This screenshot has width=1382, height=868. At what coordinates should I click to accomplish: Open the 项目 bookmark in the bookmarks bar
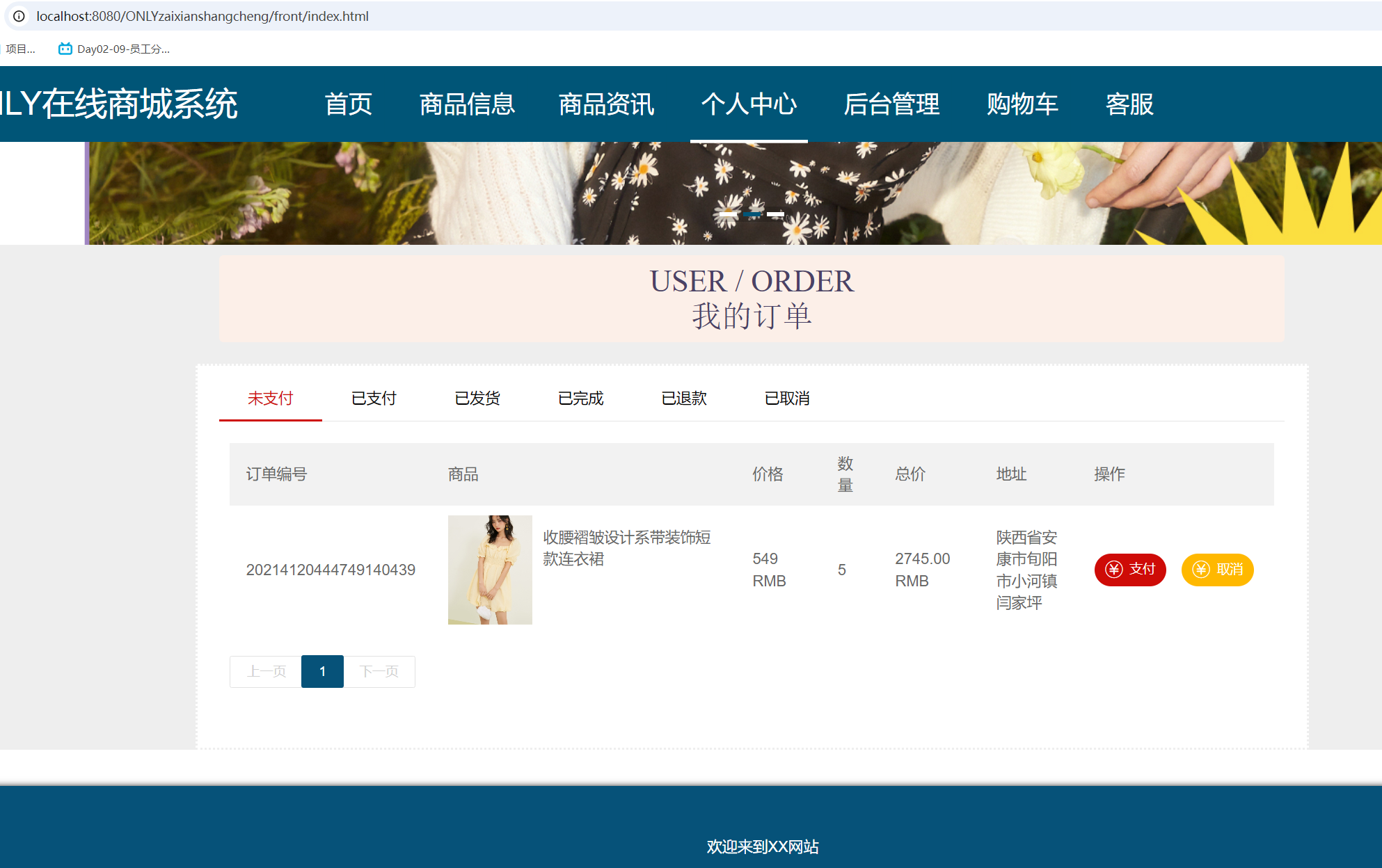pyautogui.click(x=21, y=49)
